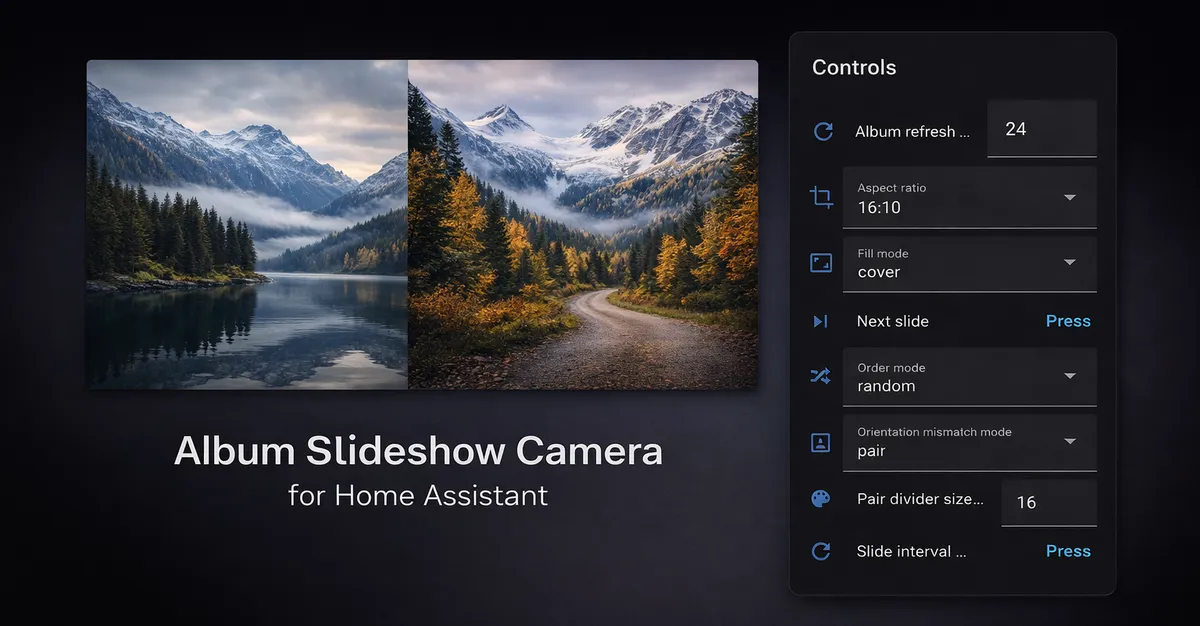Click the Next slide label text
Screen dimensions: 1200x626
(893, 321)
